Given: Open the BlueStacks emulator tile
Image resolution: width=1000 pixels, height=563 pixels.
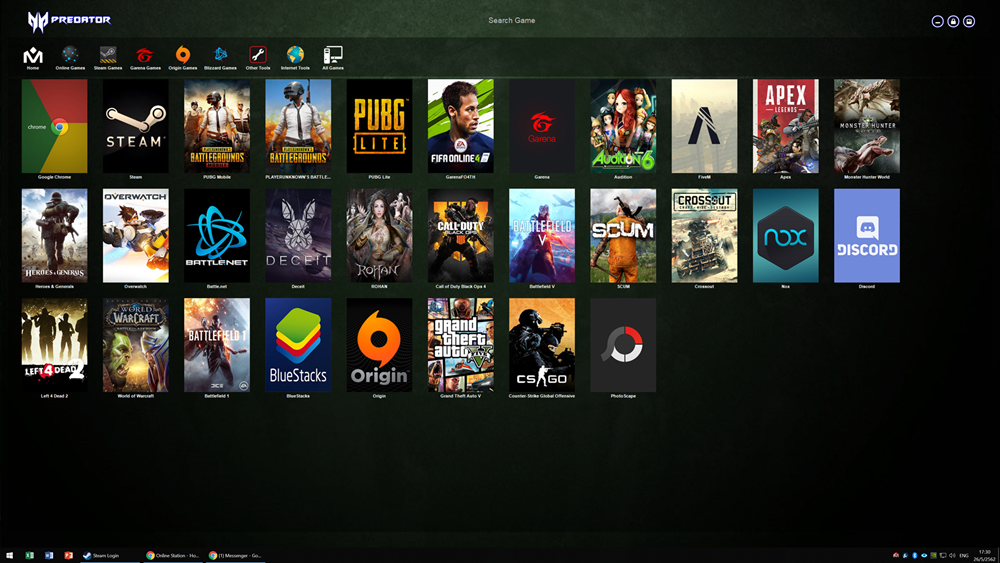Looking at the screenshot, I should coord(298,345).
